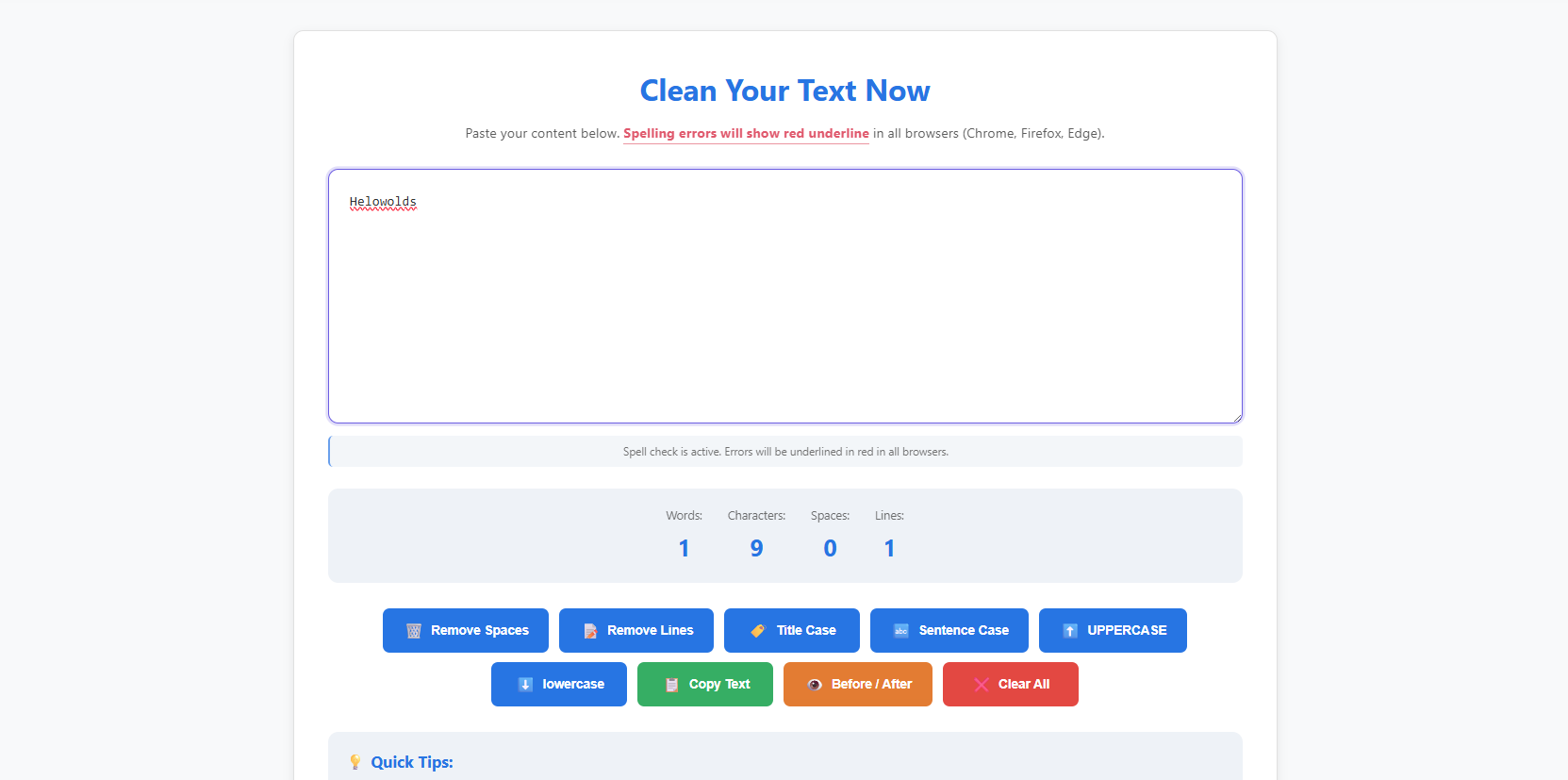1568x780 pixels.
Task: Click the tag icon on Title Case
Action: click(x=758, y=631)
